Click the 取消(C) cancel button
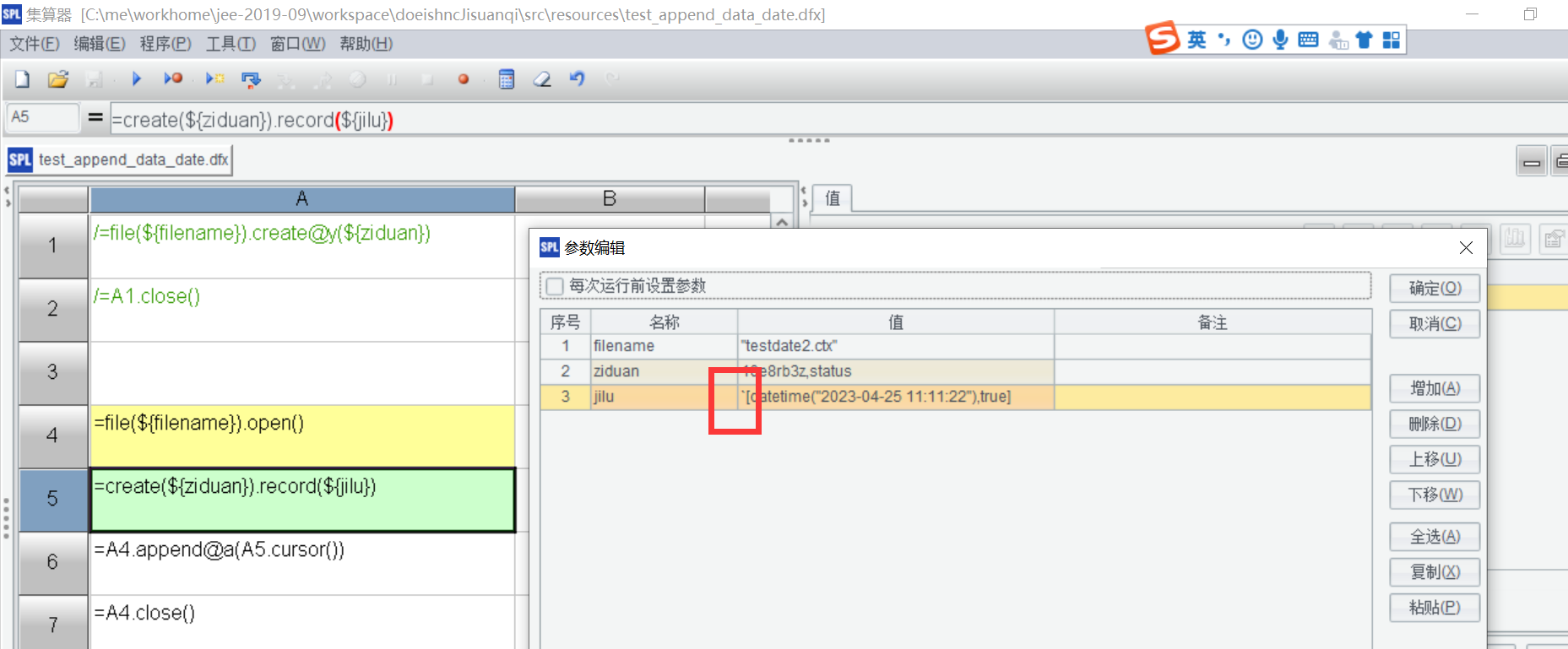The image size is (1568, 649). 1435,323
